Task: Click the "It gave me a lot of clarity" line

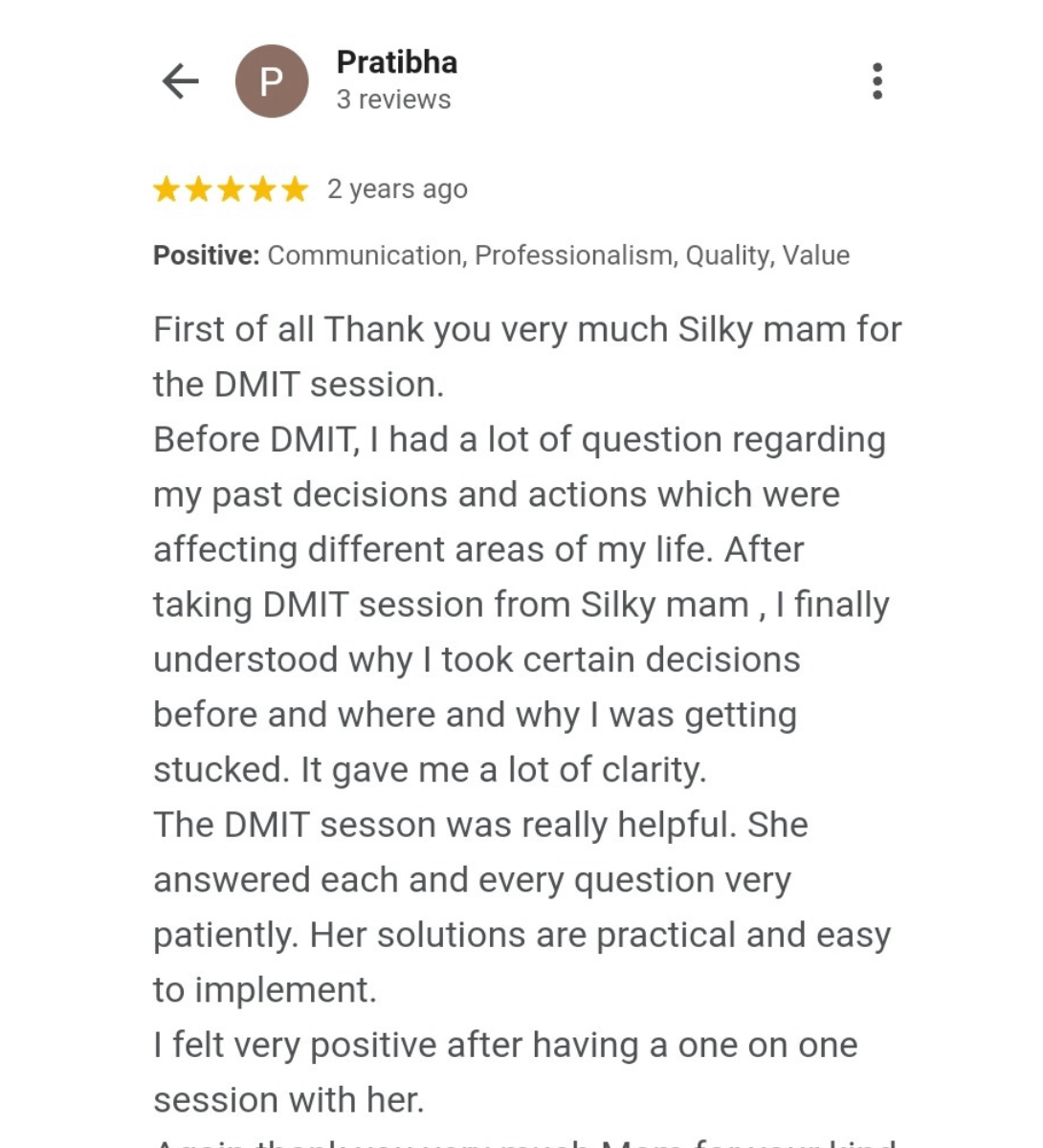Action: pyautogui.click(x=502, y=770)
